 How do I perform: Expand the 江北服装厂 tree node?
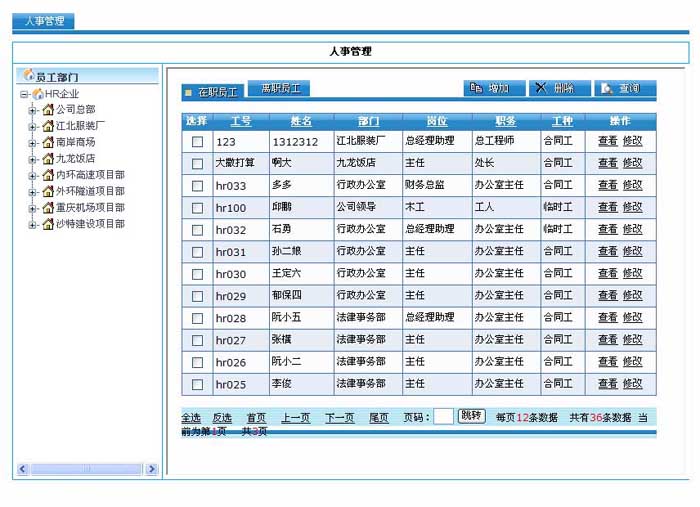click(33, 127)
